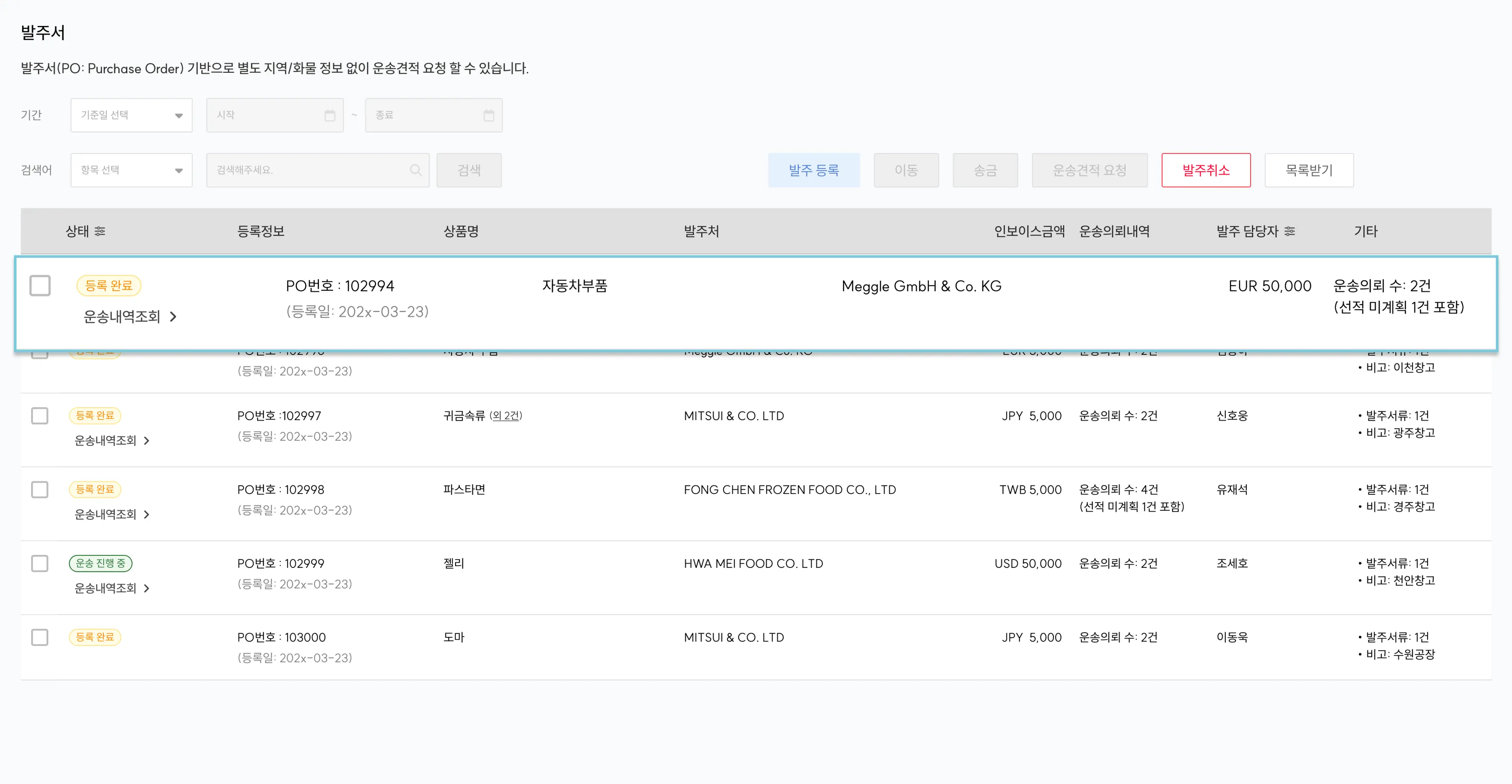Screen dimensions: 1512x784
Task: Click the 검색 button
Action: (x=469, y=170)
